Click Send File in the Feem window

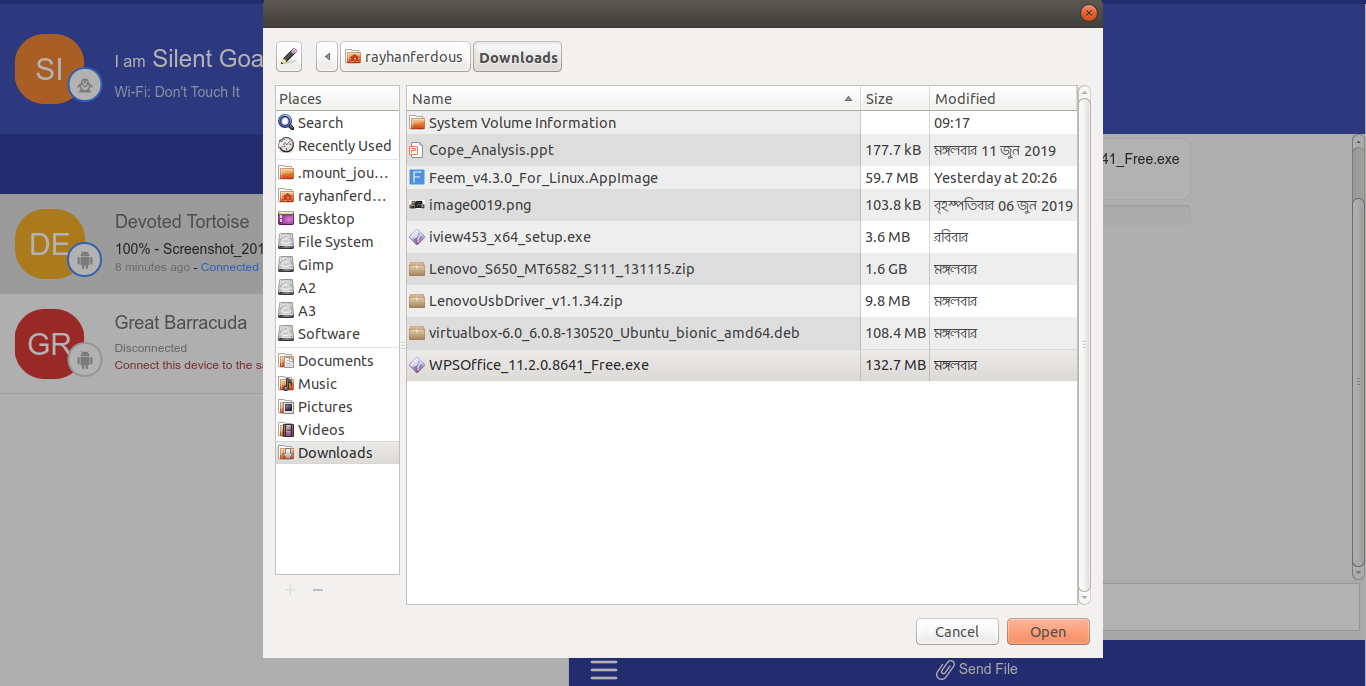click(x=977, y=669)
